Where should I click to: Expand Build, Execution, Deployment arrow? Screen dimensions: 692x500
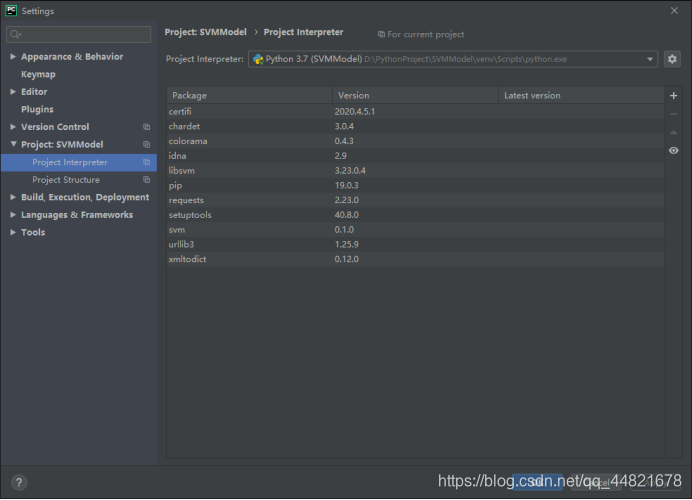13,197
